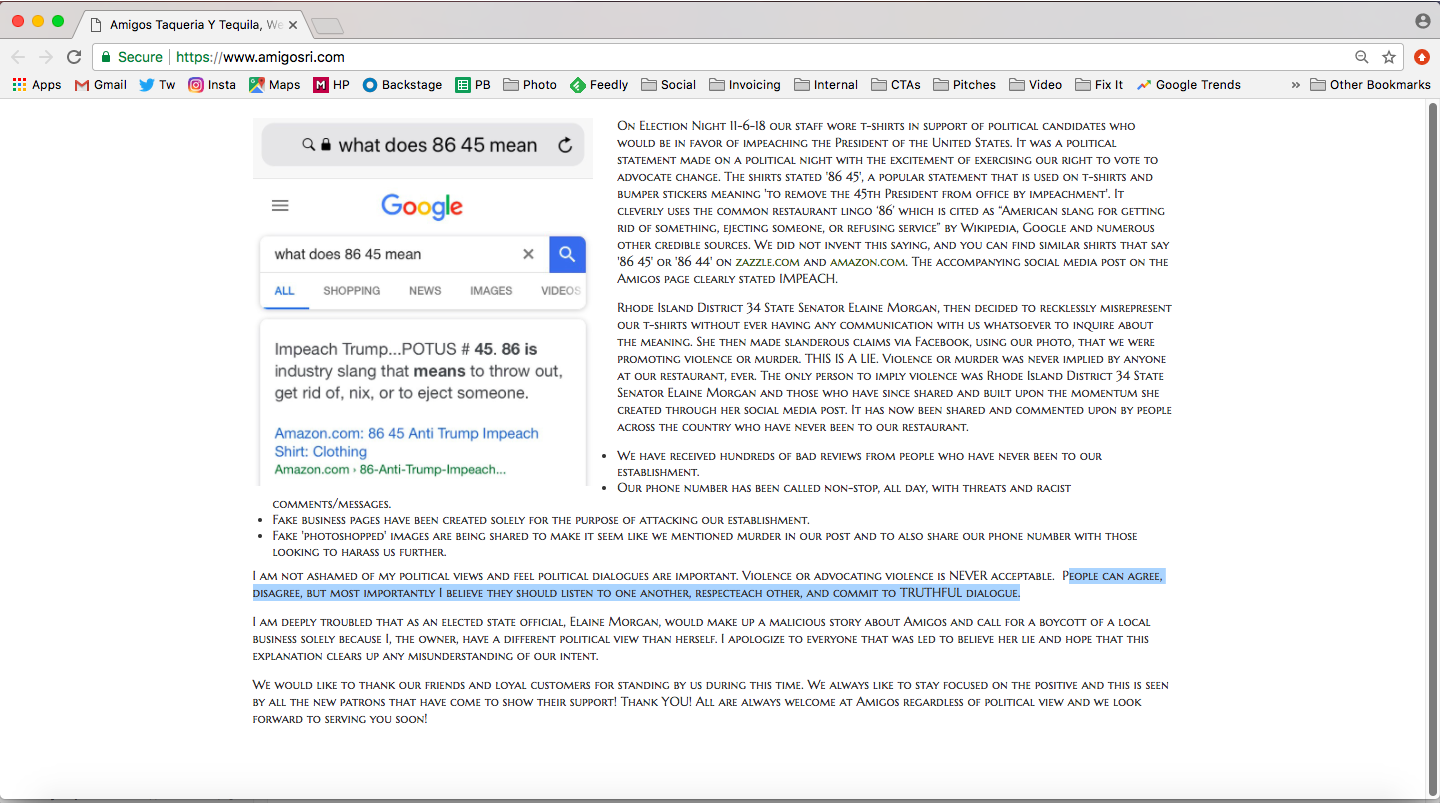Close the Amigos Taqueria tab

pyautogui.click(x=293, y=25)
